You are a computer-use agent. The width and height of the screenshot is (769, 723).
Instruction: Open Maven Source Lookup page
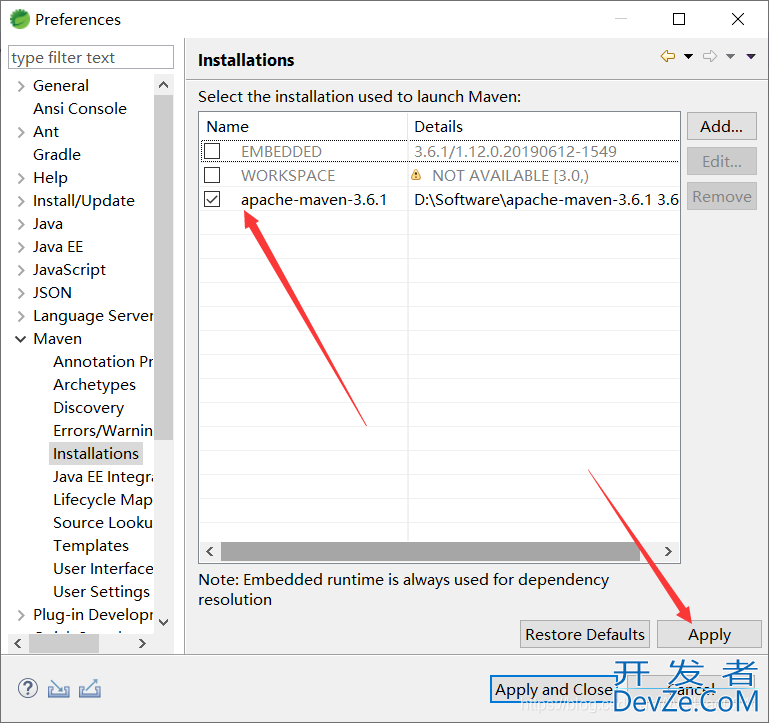(x=103, y=523)
